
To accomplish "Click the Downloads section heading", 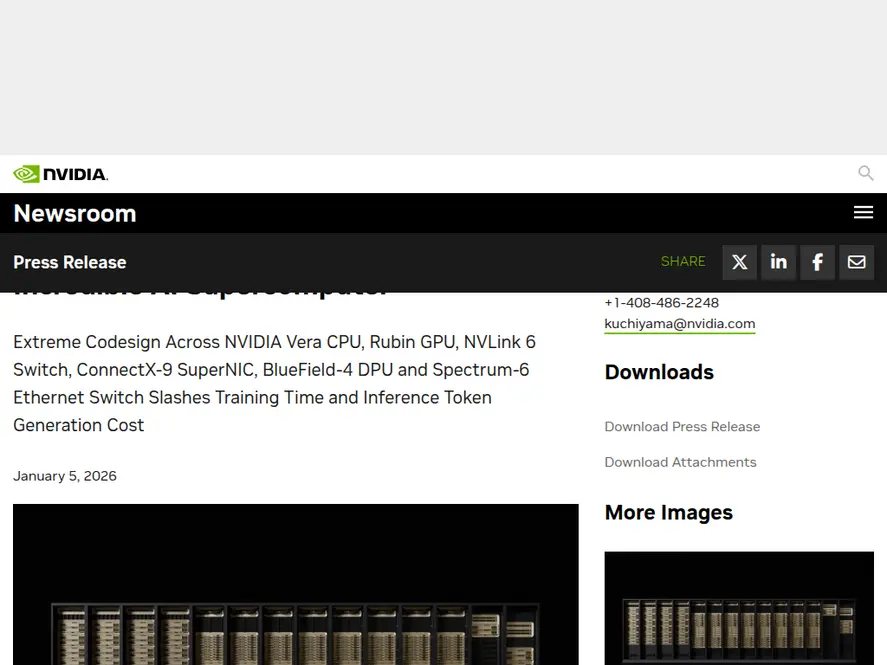I will click(x=659, y=372).
